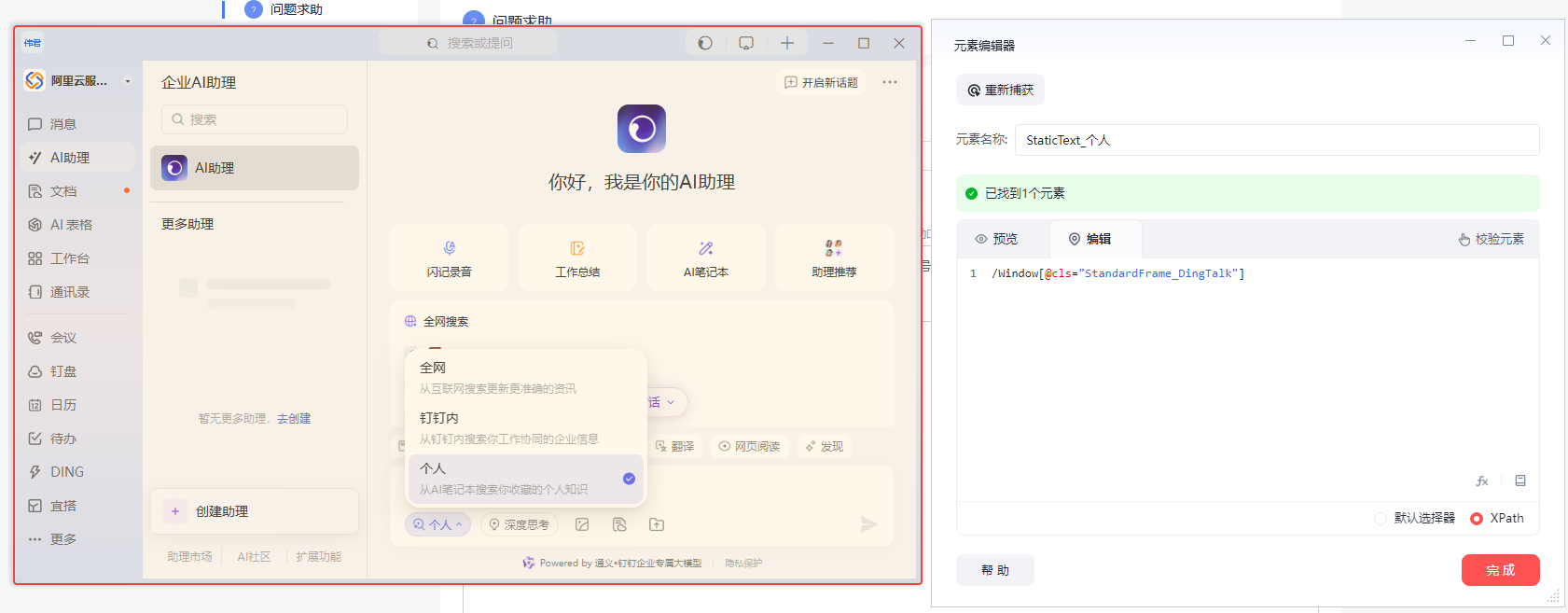Click the 搜索 field under 企业AI助理
1568x613 pixels.
255,119
